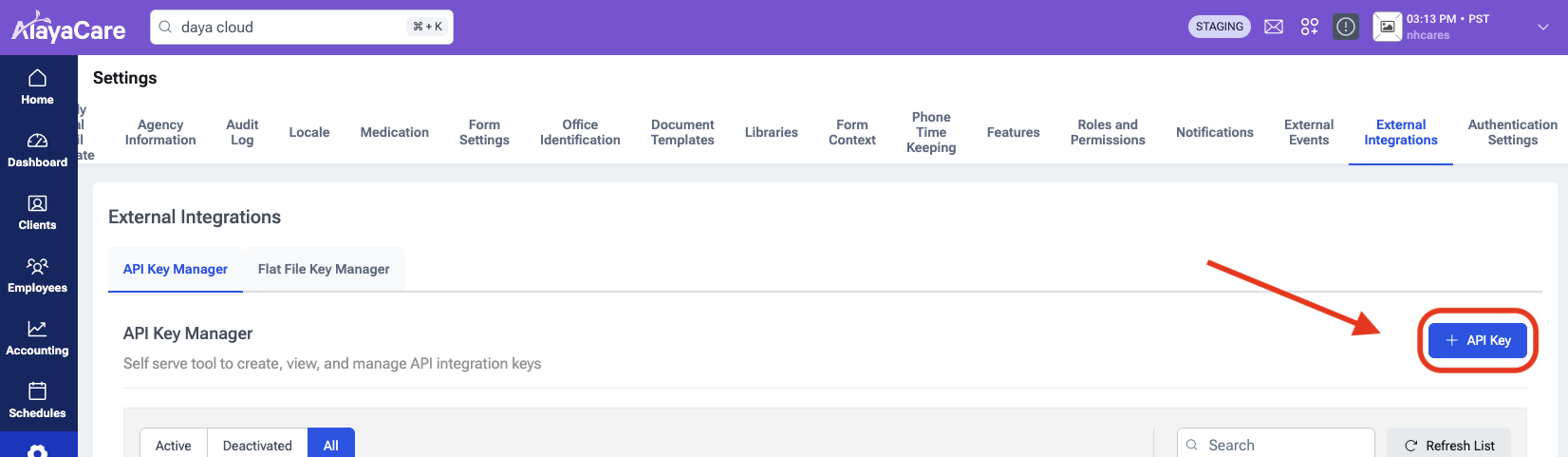Open the Agency Information tab
The height and width of the screenshot is (457, 1568).
click(x=160, y=132)
